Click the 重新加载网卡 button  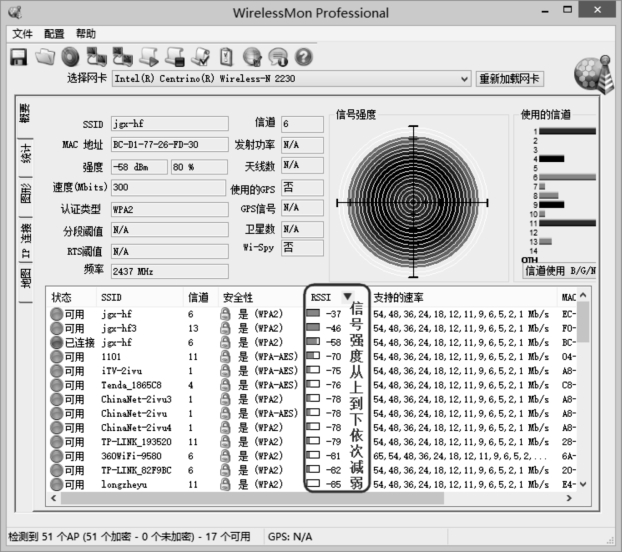point(509,79)
